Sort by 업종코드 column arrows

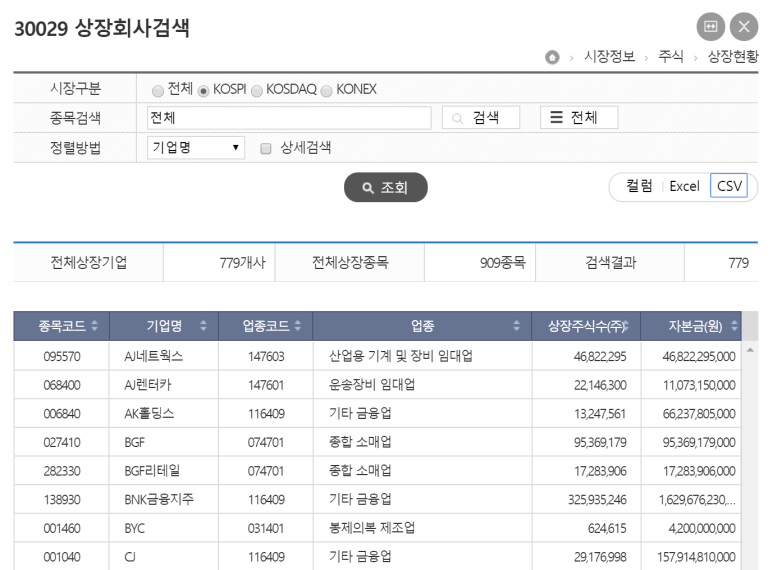298,325
